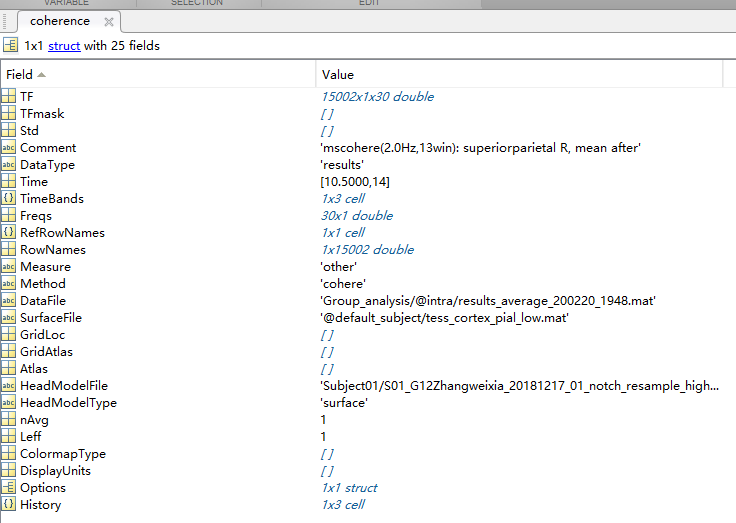This screenshot has height=523, width=736.
Task: Click the matrix icon beside GridLoc
Action: [8, 334]
